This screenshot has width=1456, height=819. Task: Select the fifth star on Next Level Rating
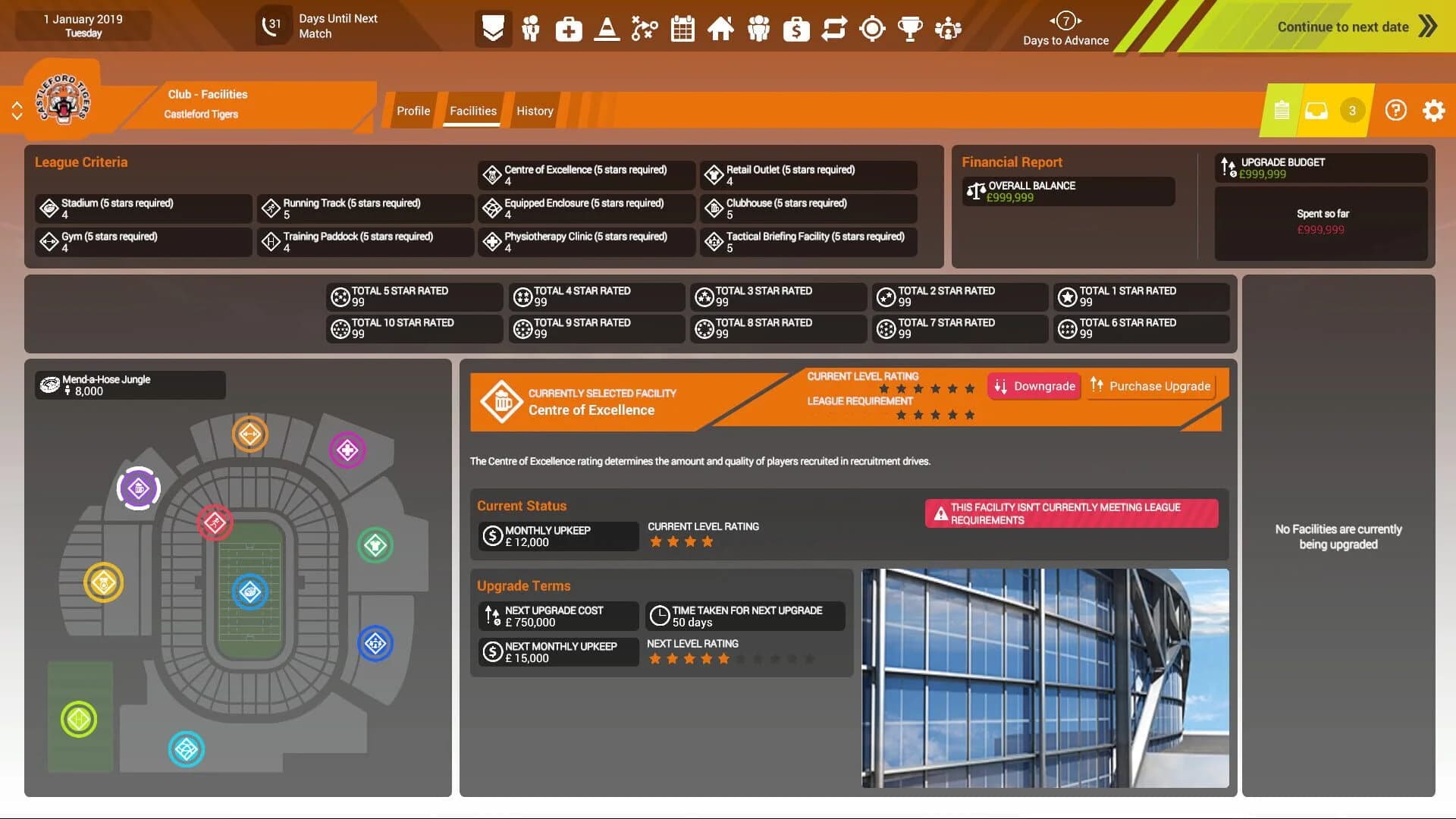723,659
